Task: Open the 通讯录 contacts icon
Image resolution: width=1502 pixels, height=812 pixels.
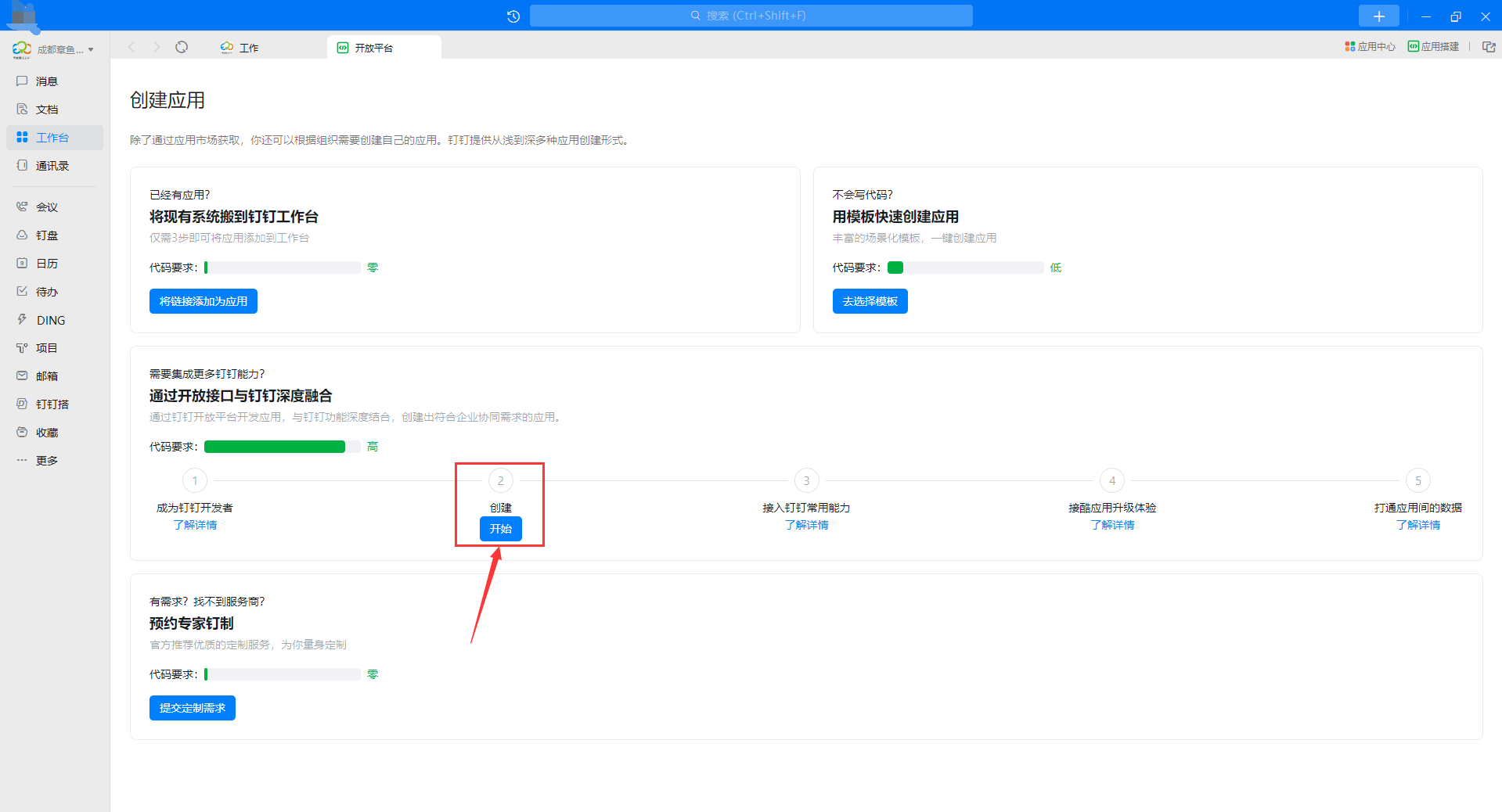Action: point(22,165)
